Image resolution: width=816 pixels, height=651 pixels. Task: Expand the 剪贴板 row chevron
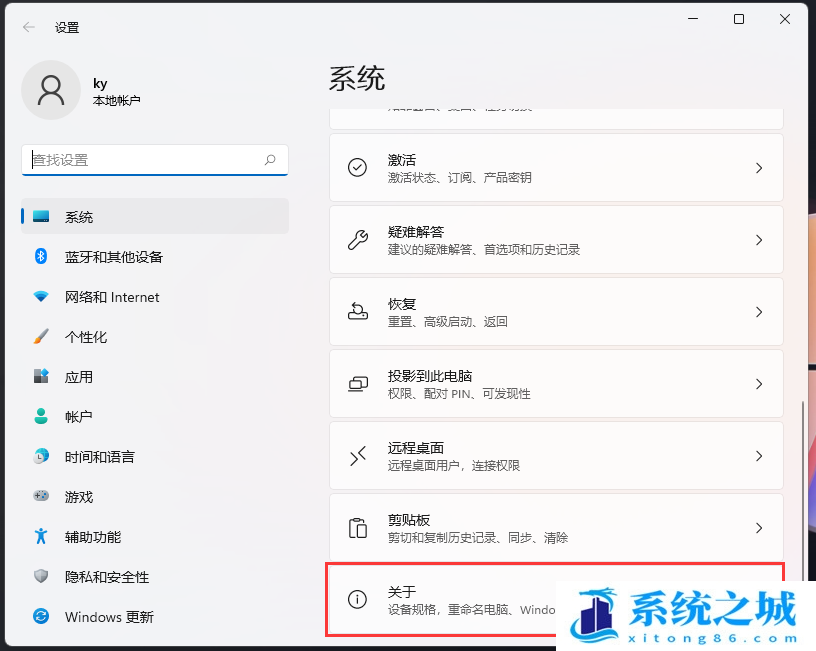point(759,528)
